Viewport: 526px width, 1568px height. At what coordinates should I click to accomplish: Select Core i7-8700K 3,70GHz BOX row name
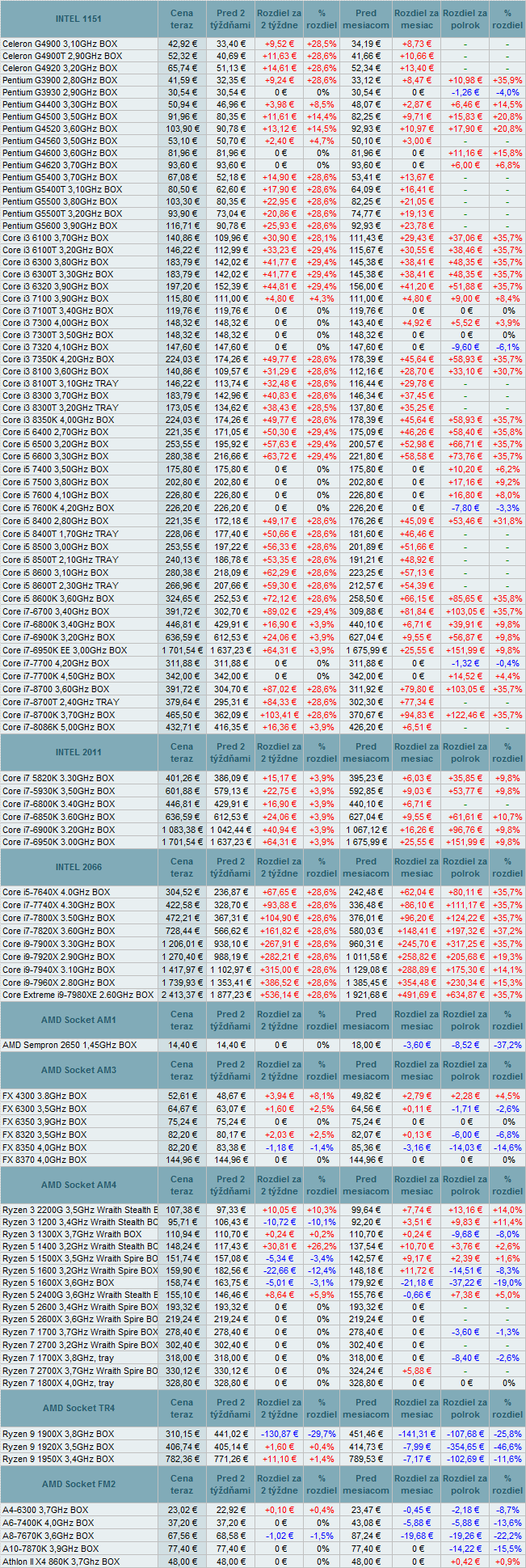pyautogui.click(x=58, y=715)
